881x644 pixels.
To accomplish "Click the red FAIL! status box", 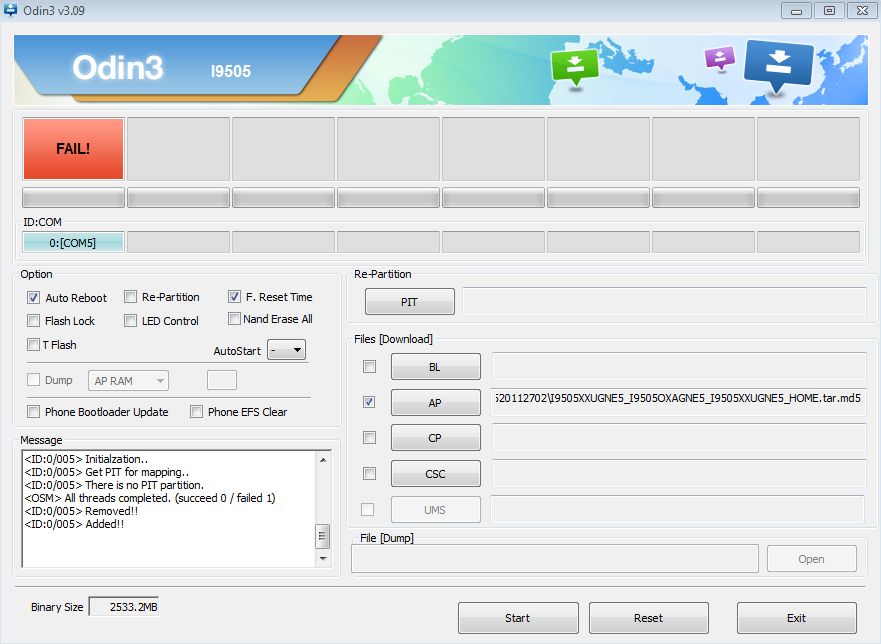I will point(73,148).
